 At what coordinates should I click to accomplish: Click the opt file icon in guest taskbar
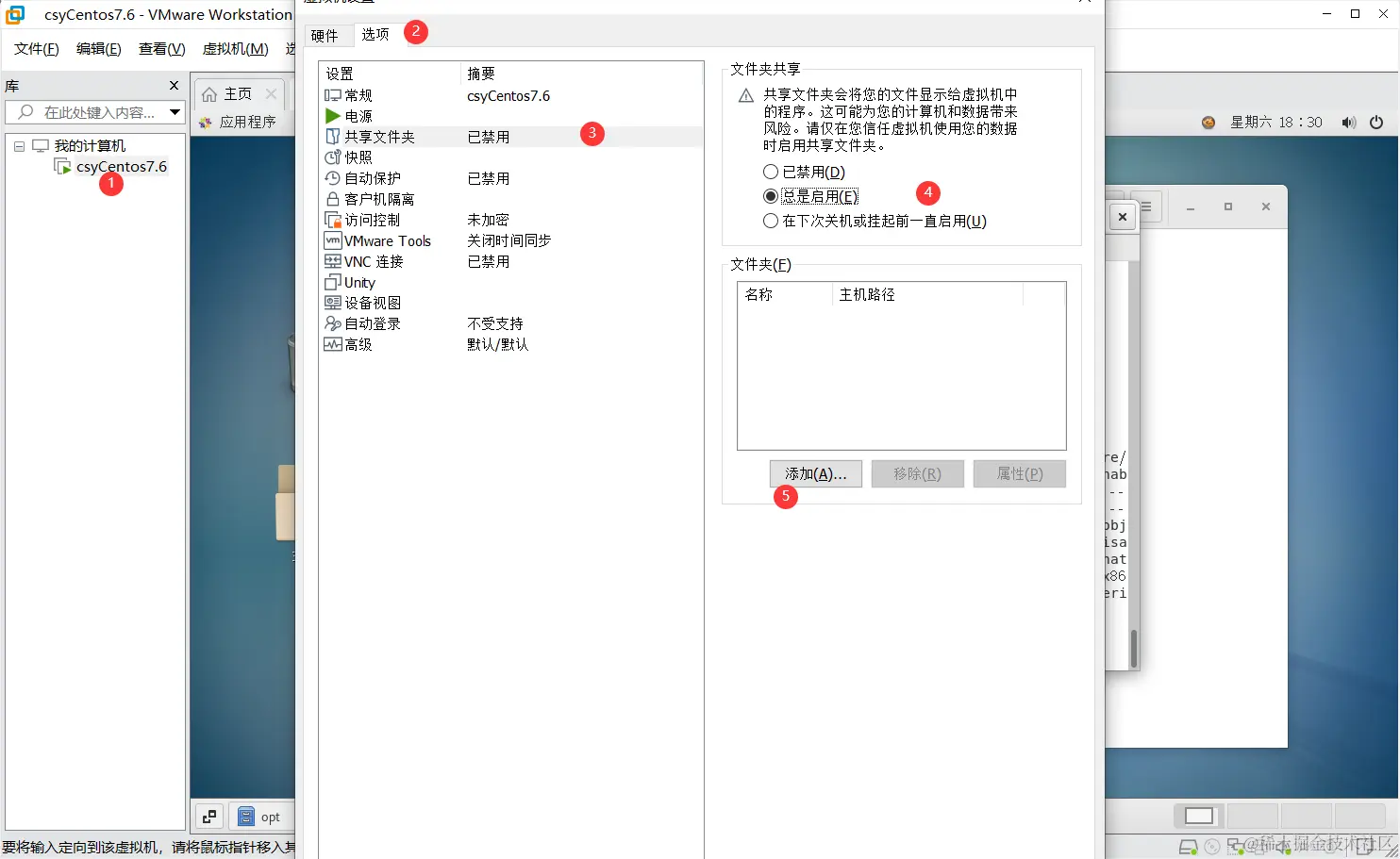246,817
